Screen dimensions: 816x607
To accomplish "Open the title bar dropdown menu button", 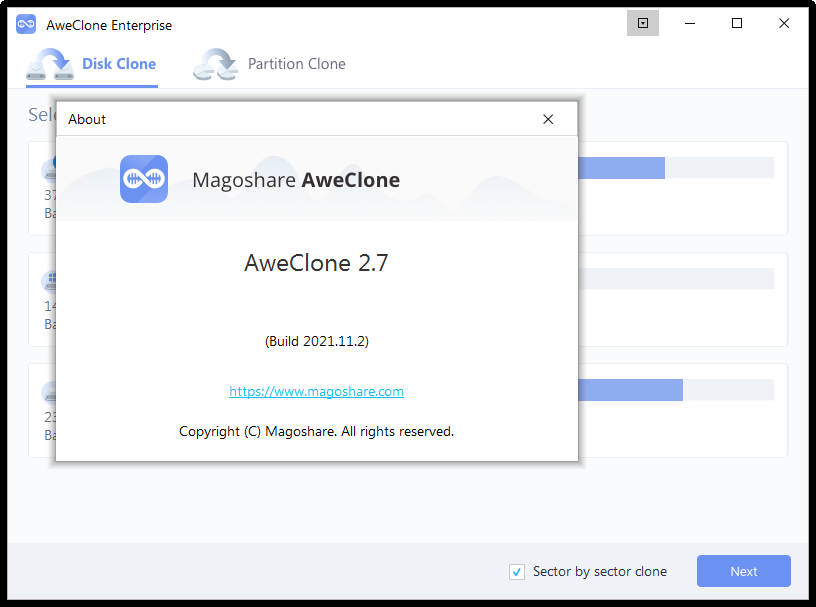I will click(x=643, y=23).
